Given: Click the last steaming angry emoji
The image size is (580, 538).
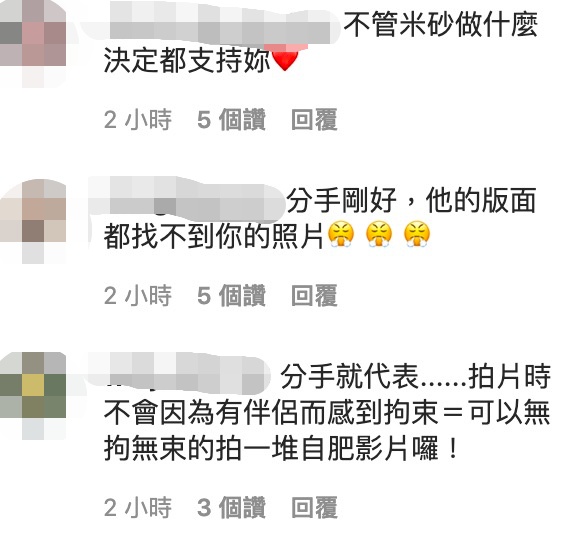Looking at the screenshot, I should coord(417,235).
